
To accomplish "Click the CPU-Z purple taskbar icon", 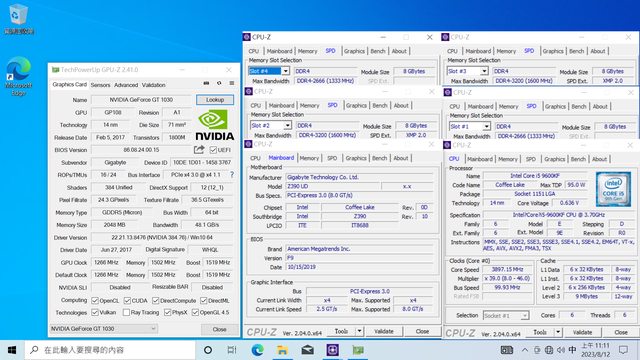I will pyautogui.click(x=332, y=350).
